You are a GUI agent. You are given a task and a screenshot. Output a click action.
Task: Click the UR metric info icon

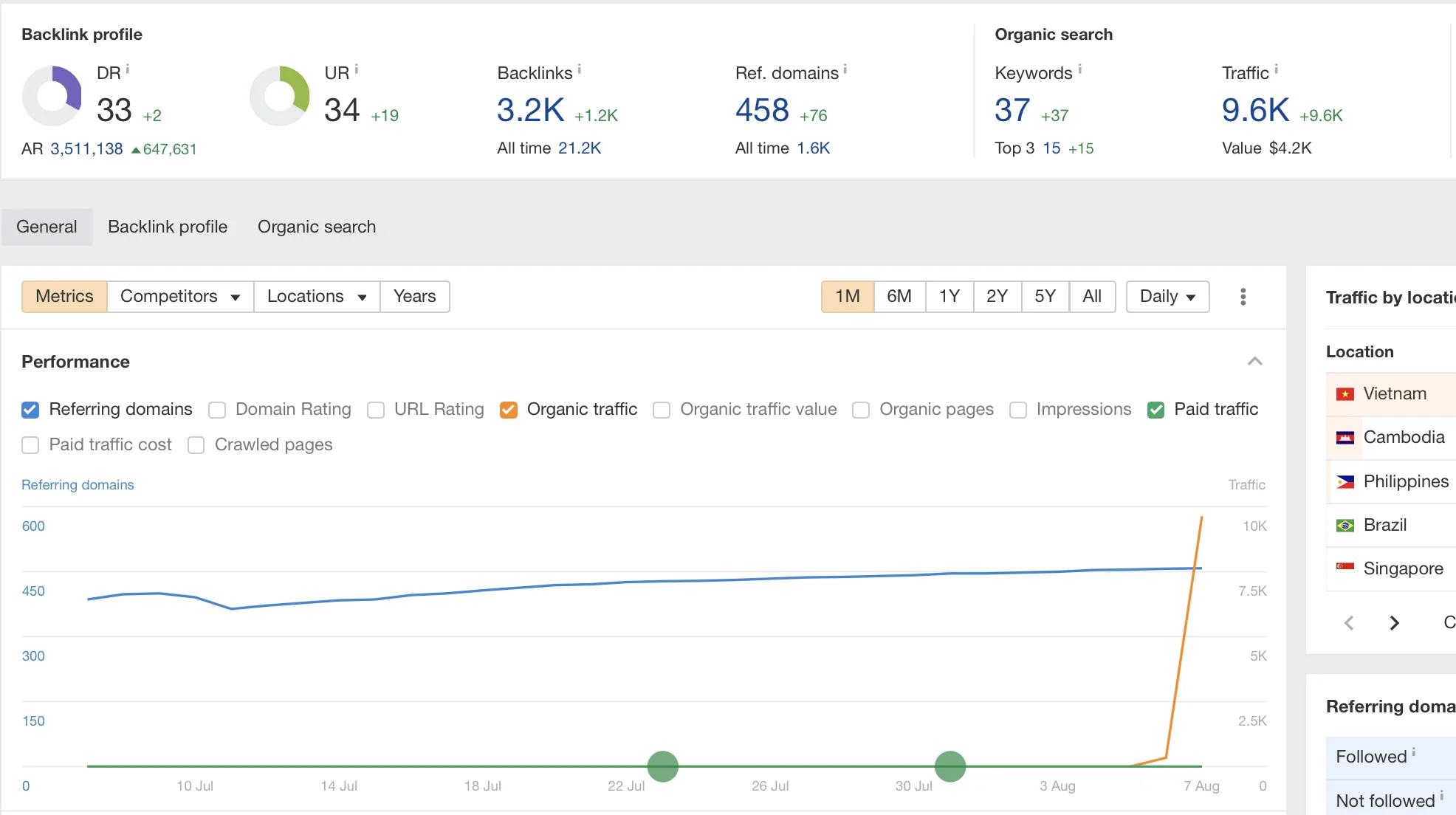[358, 69]
